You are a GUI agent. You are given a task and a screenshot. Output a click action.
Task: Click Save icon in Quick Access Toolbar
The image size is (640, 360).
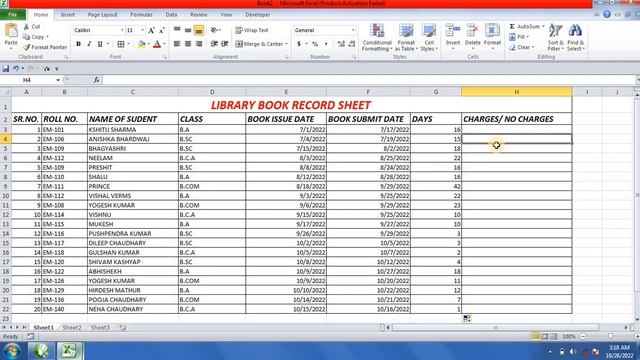point(6,69)
